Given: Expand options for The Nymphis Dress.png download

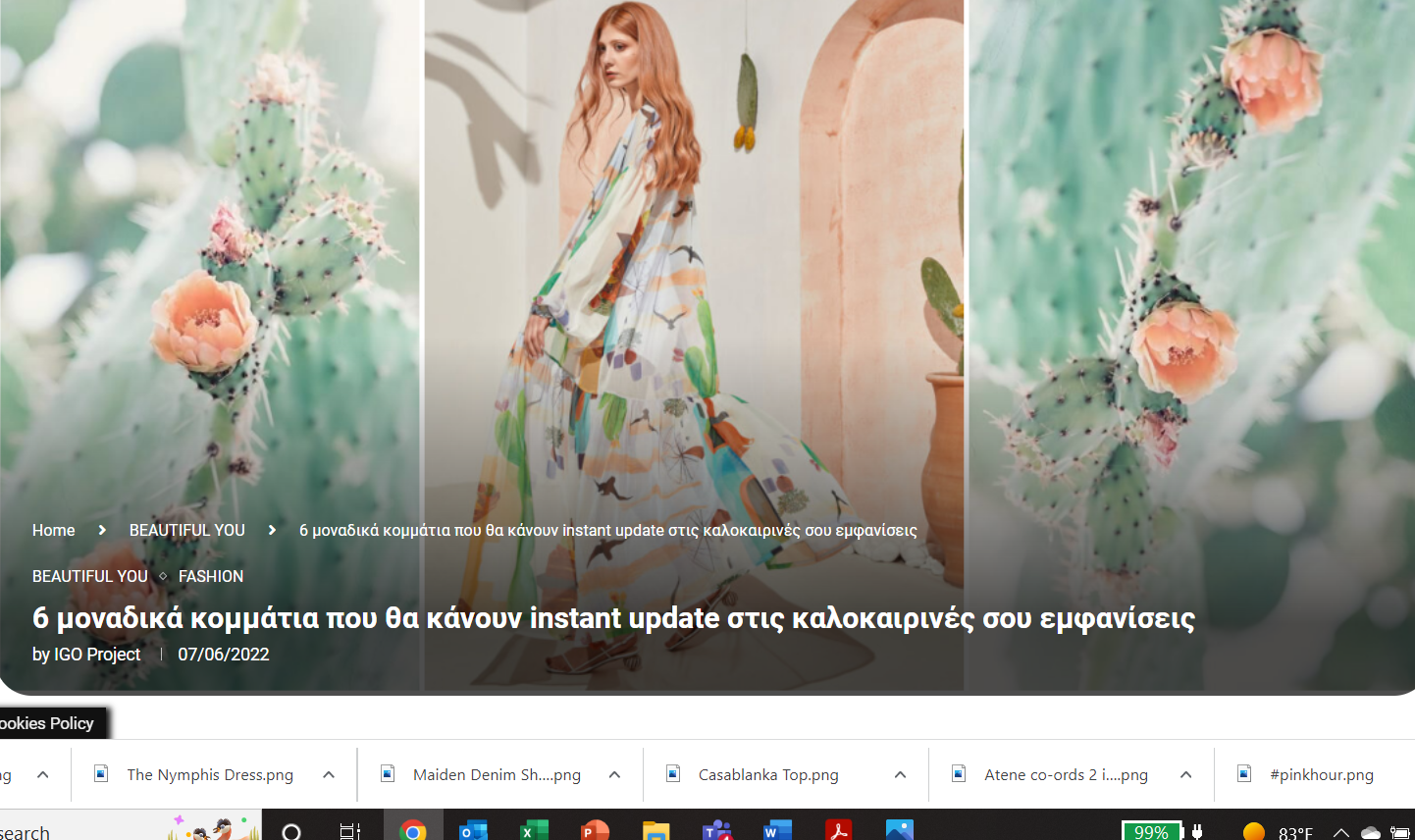Looking at the screenshot, I should point(329,775).
